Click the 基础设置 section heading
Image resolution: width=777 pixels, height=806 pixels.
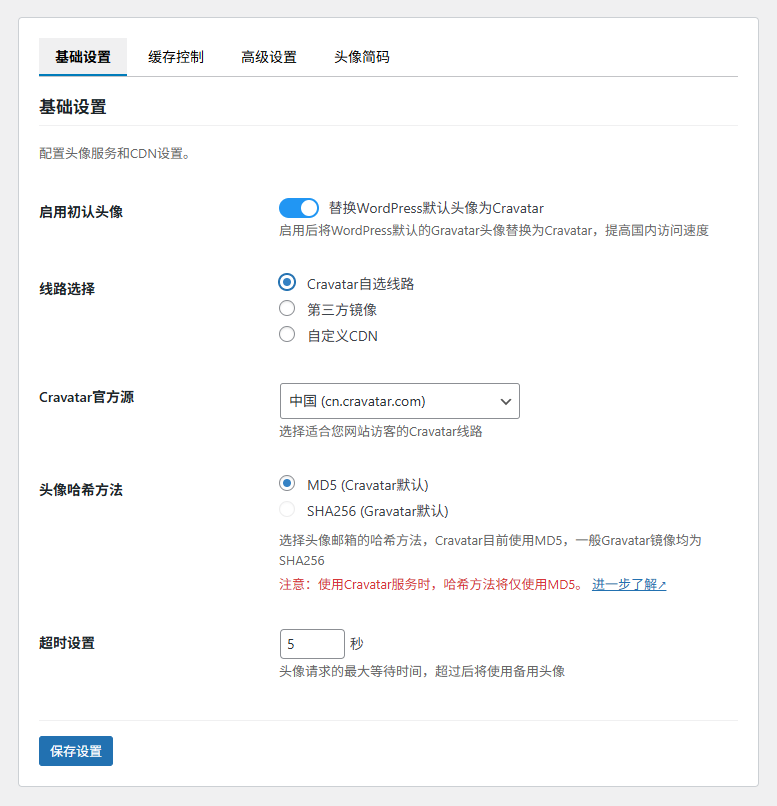tap(73, 107)
